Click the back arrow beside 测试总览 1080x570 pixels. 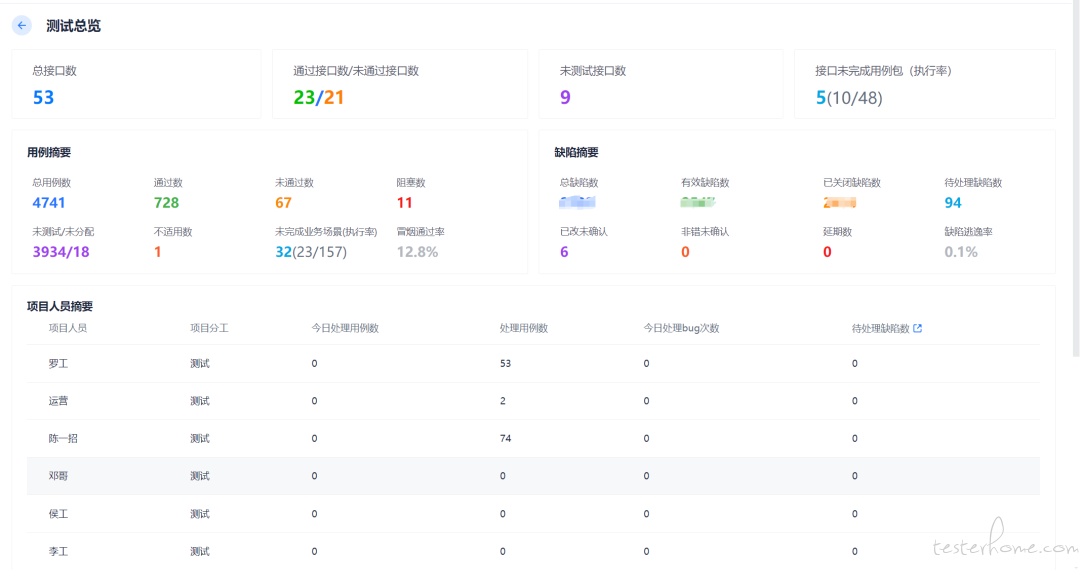[22, 26]
